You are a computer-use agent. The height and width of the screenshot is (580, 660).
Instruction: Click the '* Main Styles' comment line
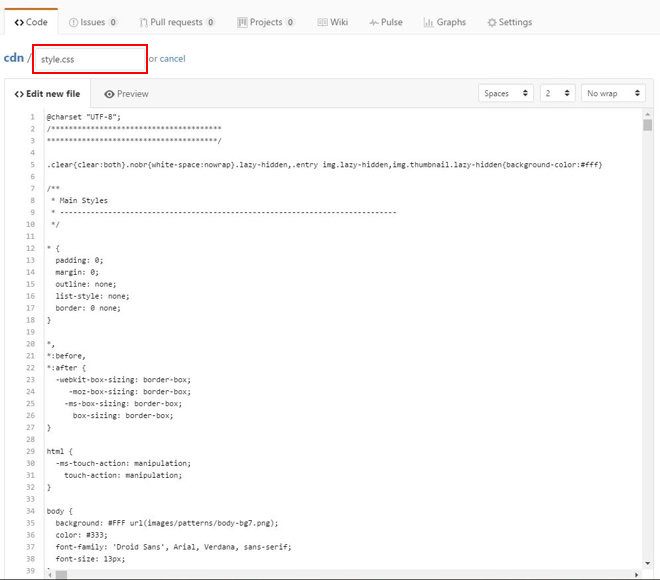80,200
